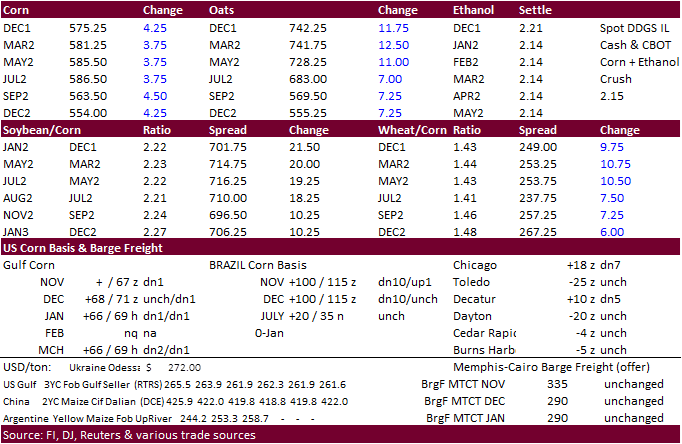Click wheat/corn spread 253.25
682x444 pixels.
(538, 164)
